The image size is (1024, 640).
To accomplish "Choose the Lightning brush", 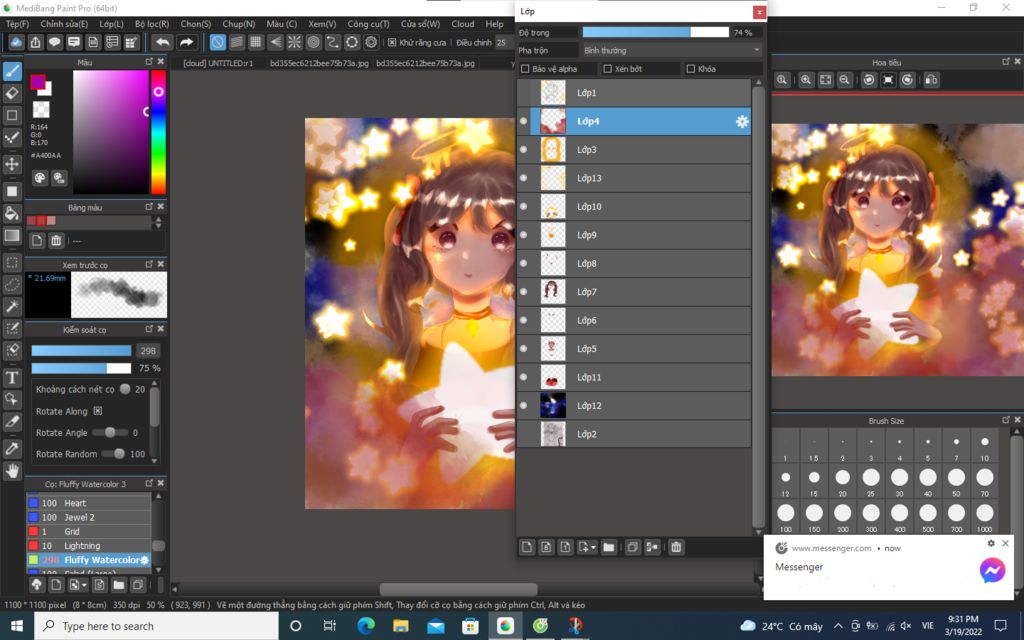I will point(89,546).
